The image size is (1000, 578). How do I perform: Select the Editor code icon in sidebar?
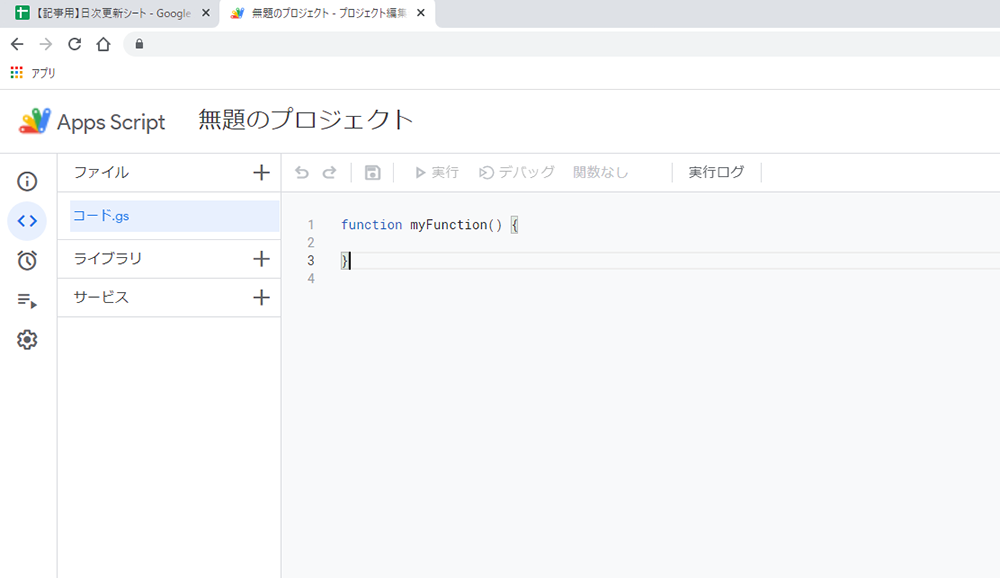pyautogui.click(x=27, y=221)
